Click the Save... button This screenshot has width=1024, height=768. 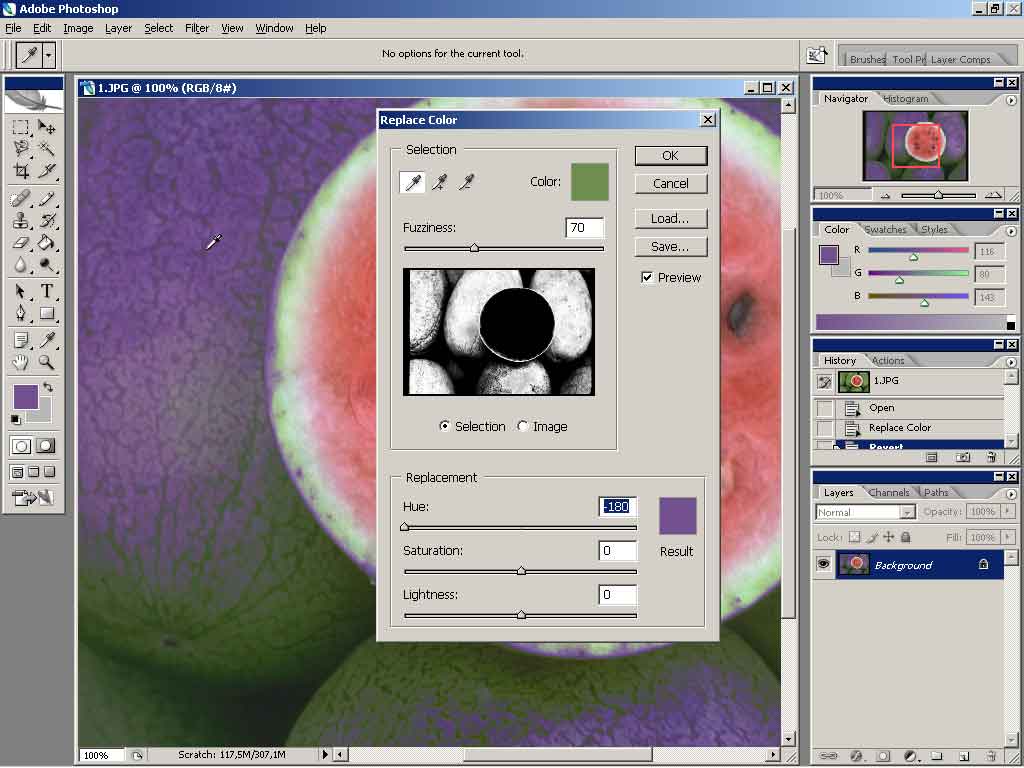671,247
